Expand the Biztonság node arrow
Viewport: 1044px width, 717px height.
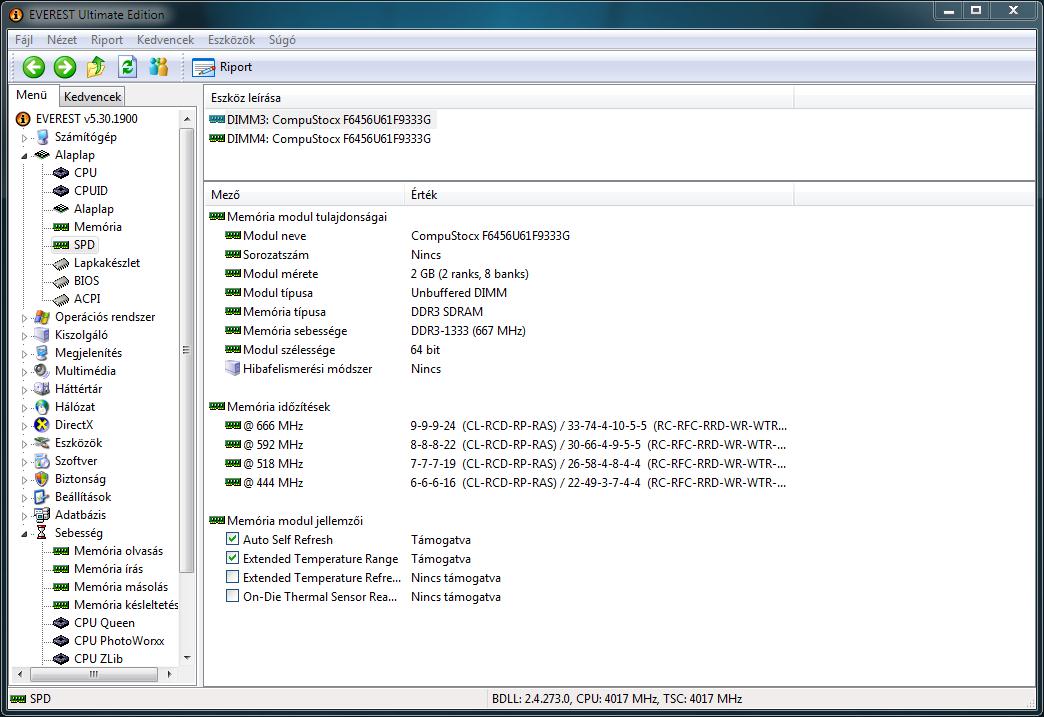pyautogui.click(x=25, y=480)
